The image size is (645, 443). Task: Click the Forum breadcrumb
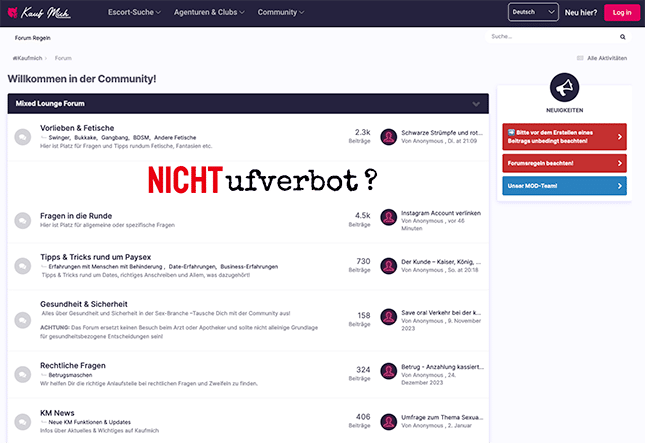[x=63, y=58]
